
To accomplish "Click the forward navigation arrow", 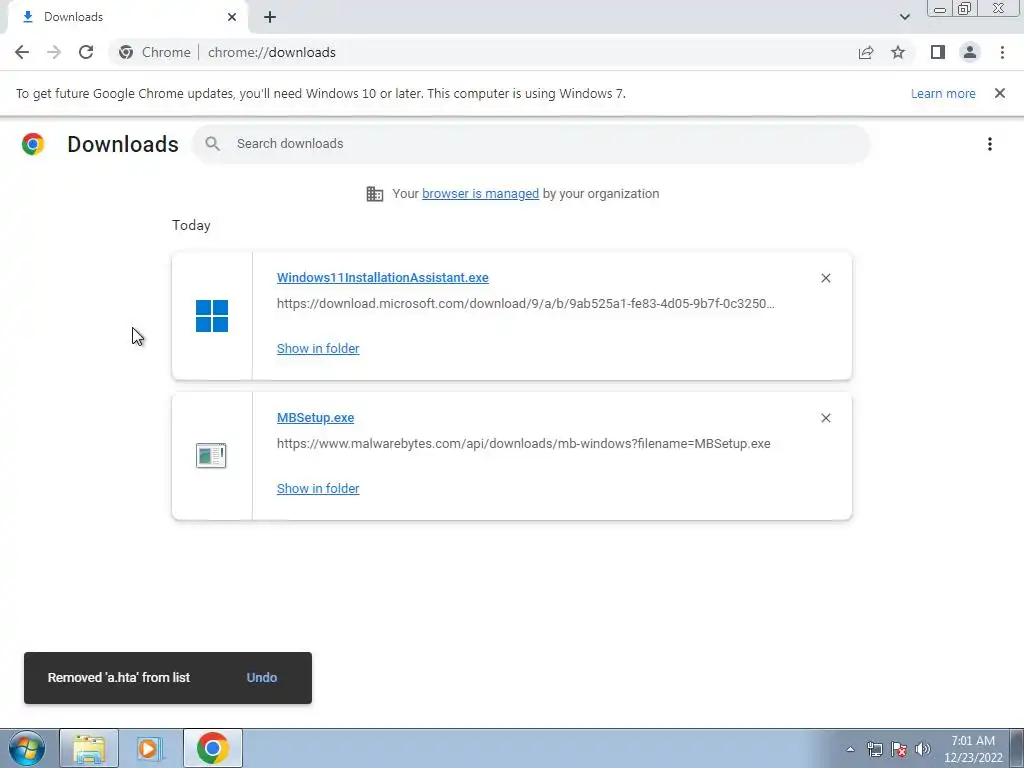I will [54, 52].
